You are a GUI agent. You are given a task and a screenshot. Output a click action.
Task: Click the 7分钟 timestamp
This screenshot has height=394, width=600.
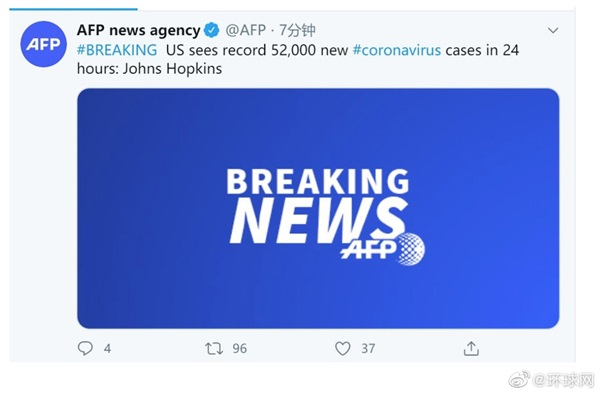pos(297,30)
